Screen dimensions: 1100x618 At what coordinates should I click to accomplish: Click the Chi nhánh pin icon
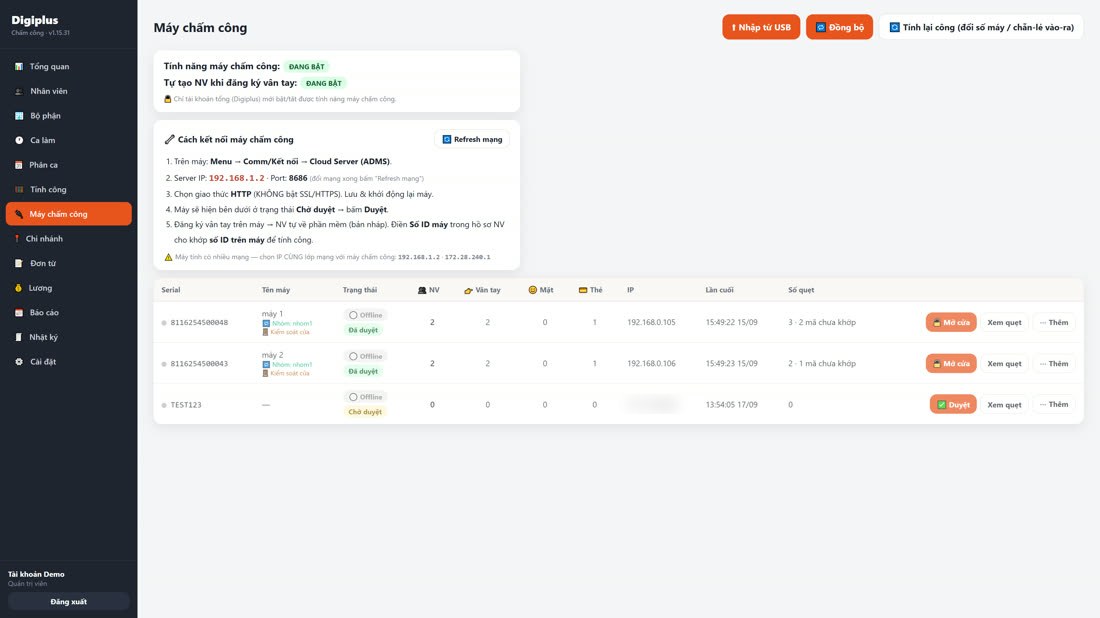(17, 239)
